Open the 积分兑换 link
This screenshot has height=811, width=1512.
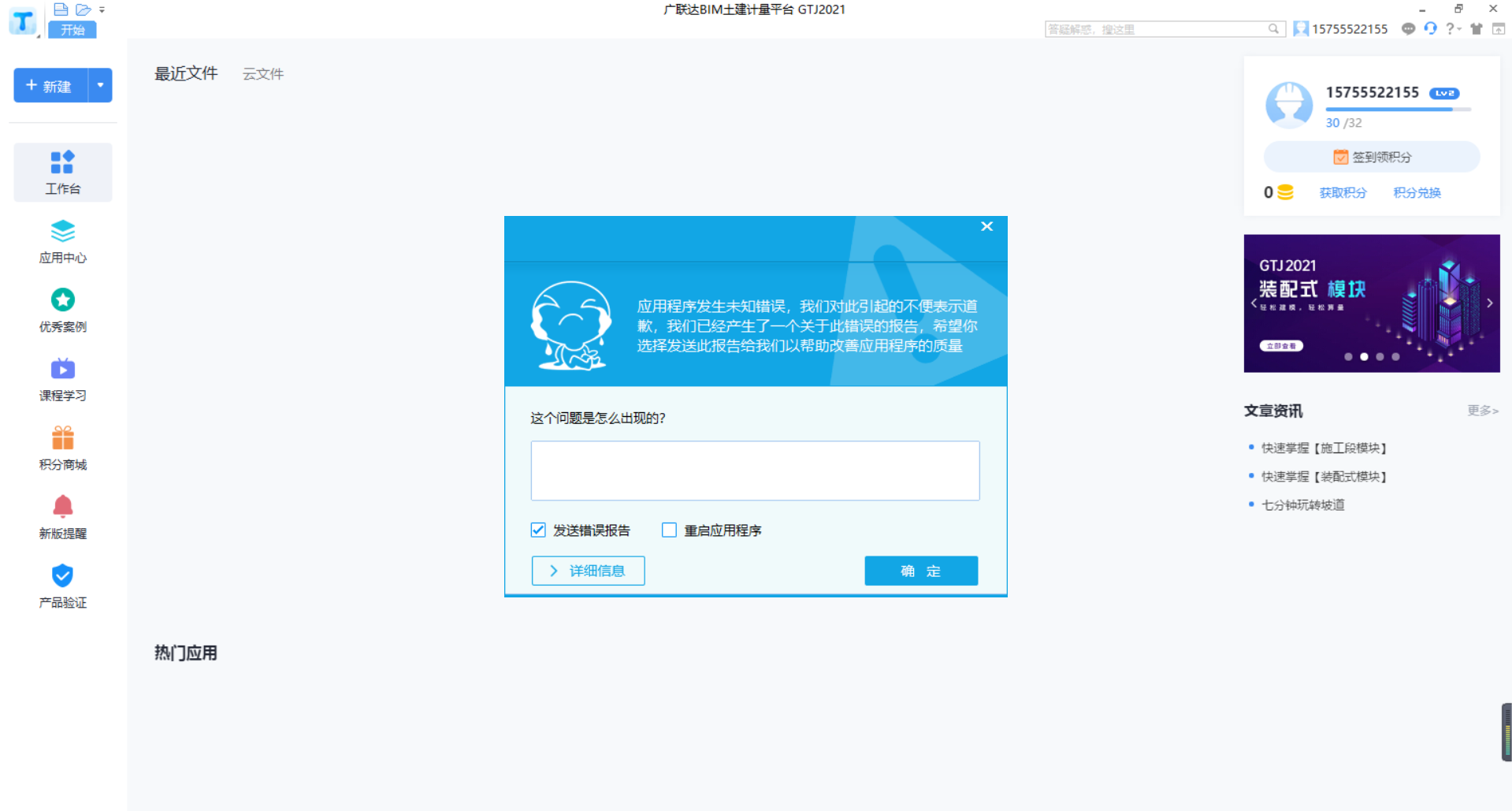point(1417,192)
